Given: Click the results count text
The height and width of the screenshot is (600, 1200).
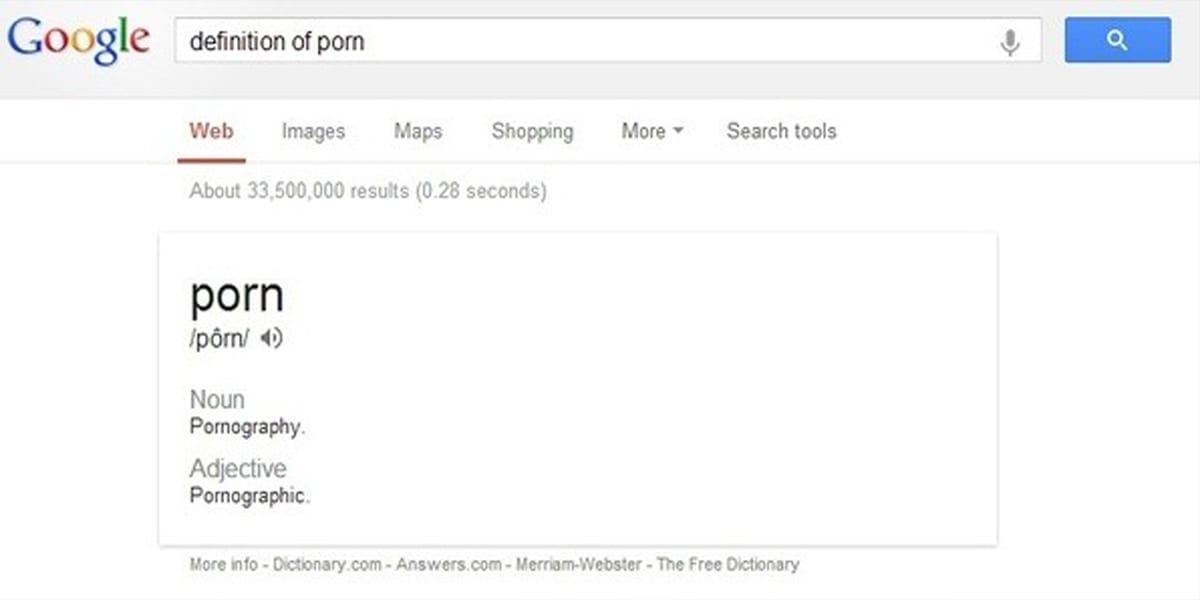Looking at the screenshot, I should [368, 190].
